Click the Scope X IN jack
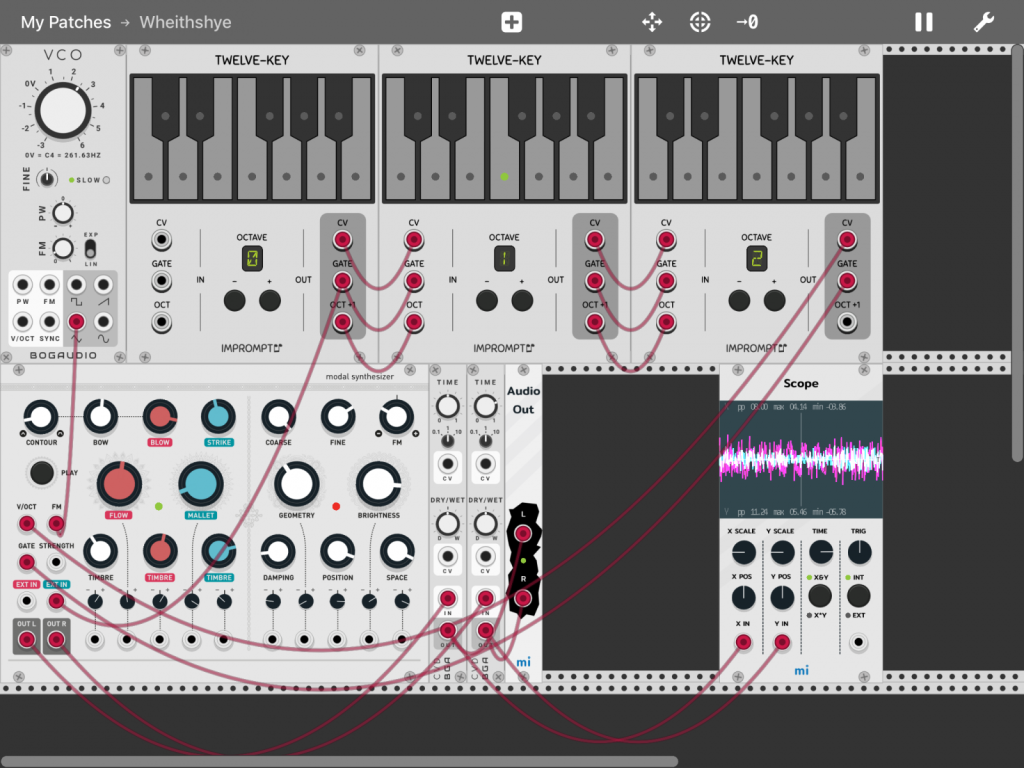Image resolution: width=1024 pixels, height=768 pixels. pos(743,642)
